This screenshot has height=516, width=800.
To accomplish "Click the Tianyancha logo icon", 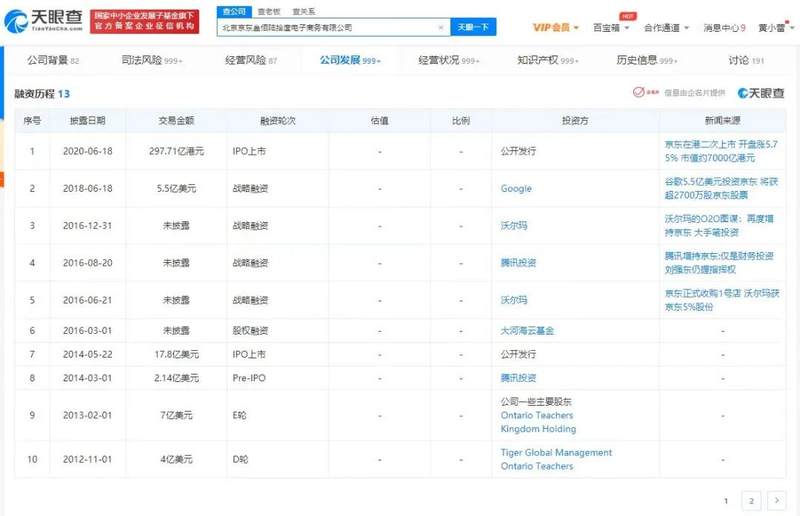I will click(x=16, y=21).
